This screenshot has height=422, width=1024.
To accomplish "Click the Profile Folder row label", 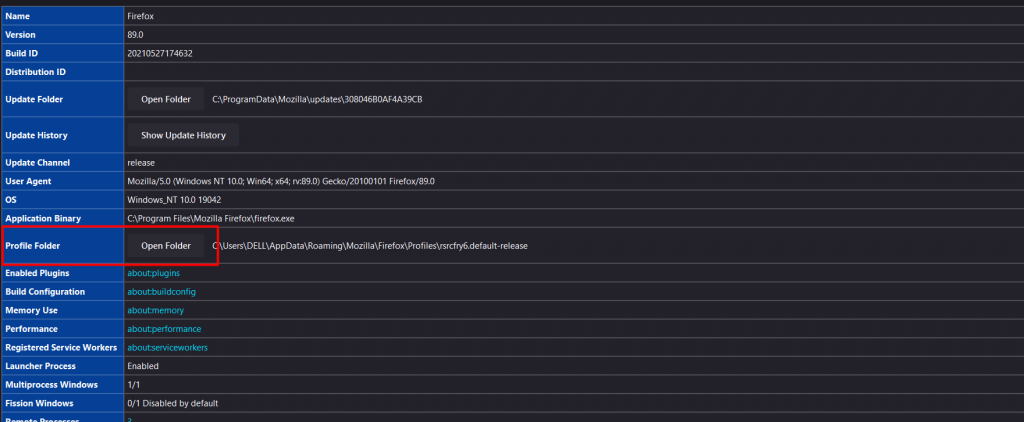I will point(33,245).
